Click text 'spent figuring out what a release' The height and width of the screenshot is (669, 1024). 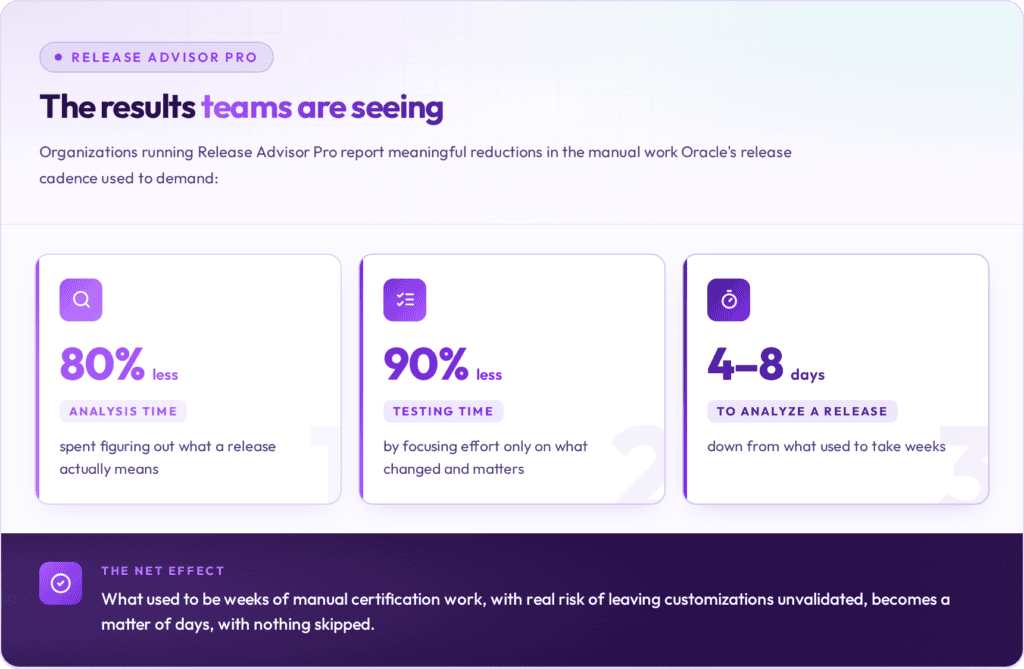pyautogui.click(x=168, y=447)
